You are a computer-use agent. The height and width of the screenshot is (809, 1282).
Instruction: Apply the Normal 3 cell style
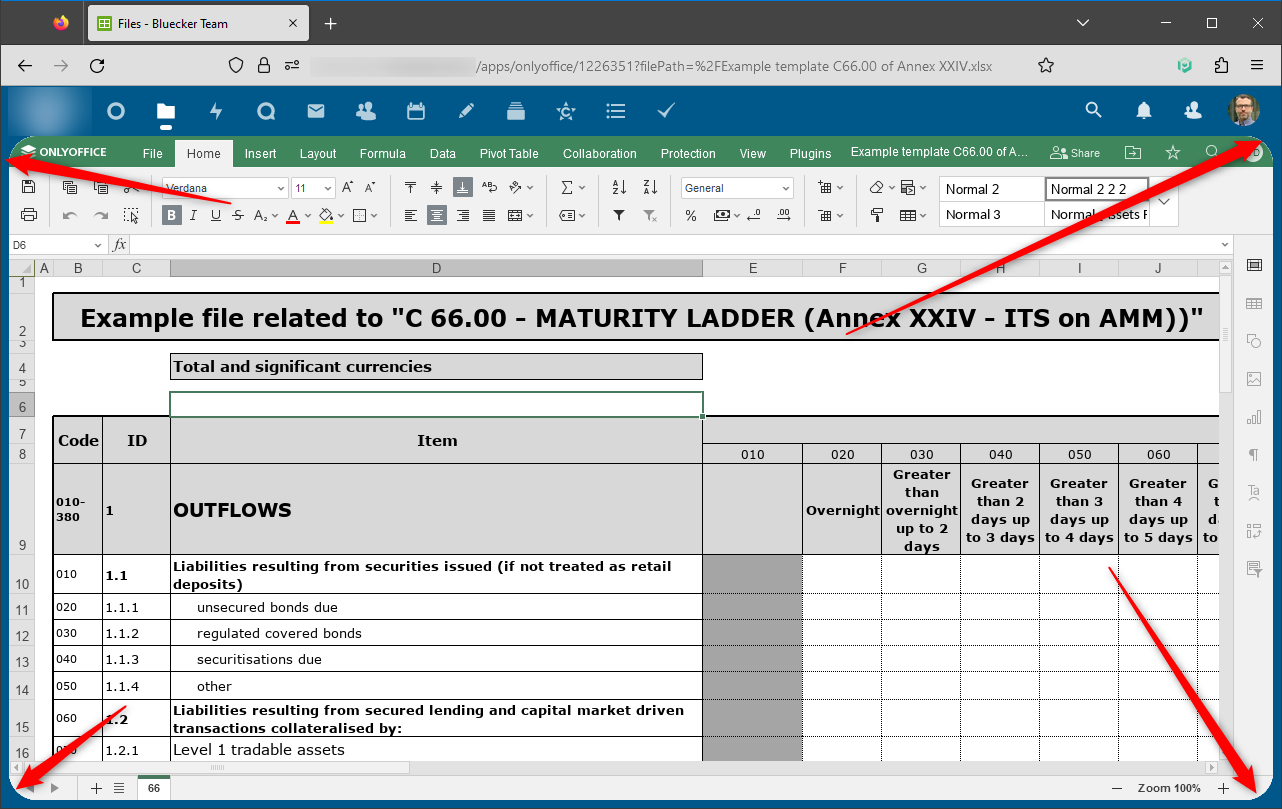pos(991,214)
